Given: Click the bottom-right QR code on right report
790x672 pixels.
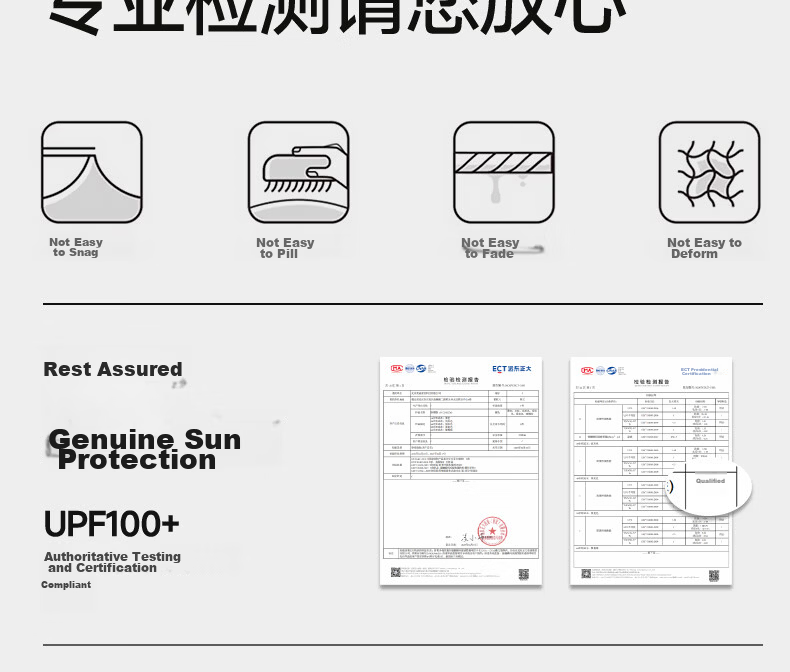Looking at the screenshot, I should pos(714,576).
